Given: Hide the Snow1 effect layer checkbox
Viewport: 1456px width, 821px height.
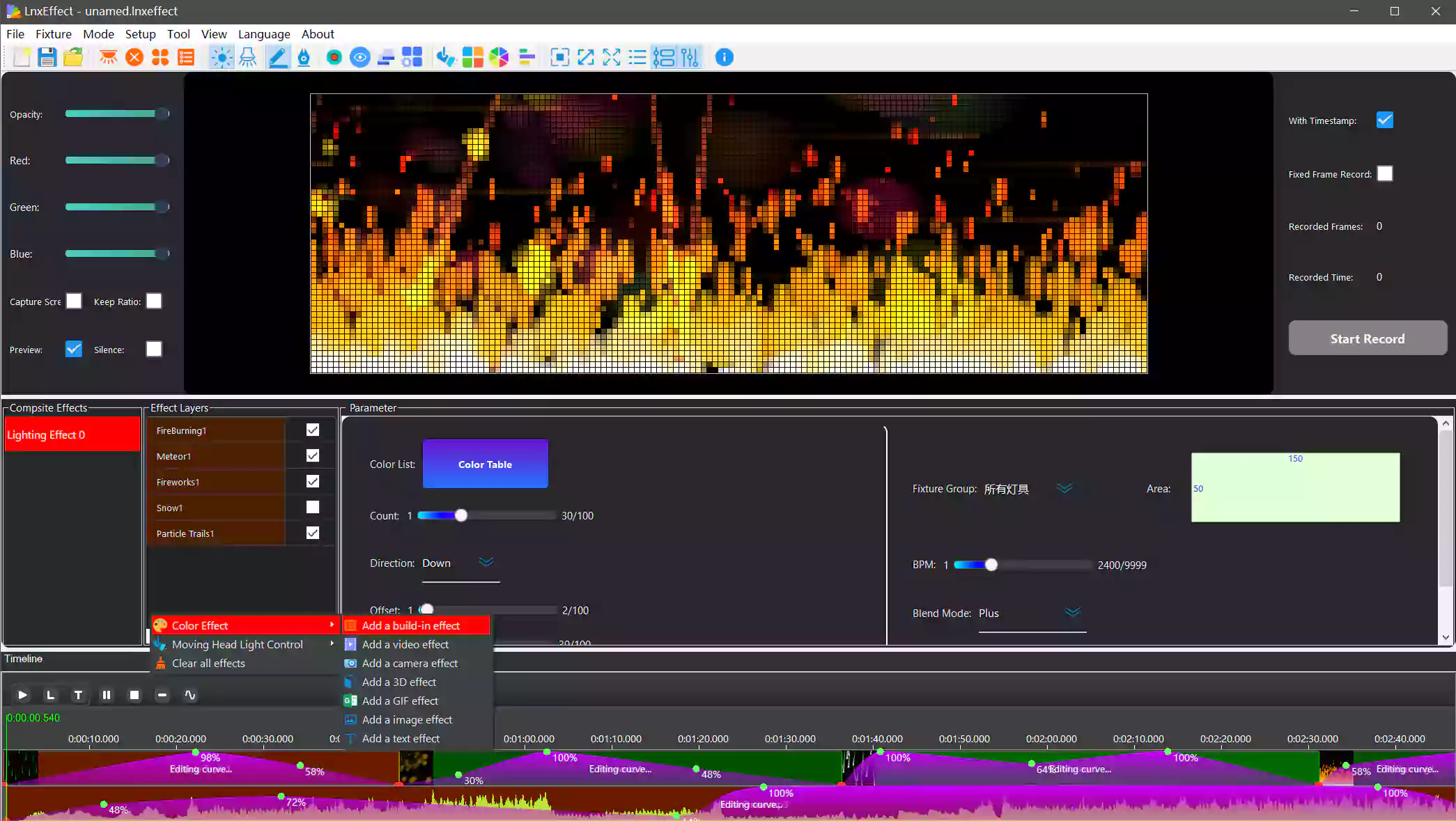Looking at the screenshot, I should click(312, 507).
